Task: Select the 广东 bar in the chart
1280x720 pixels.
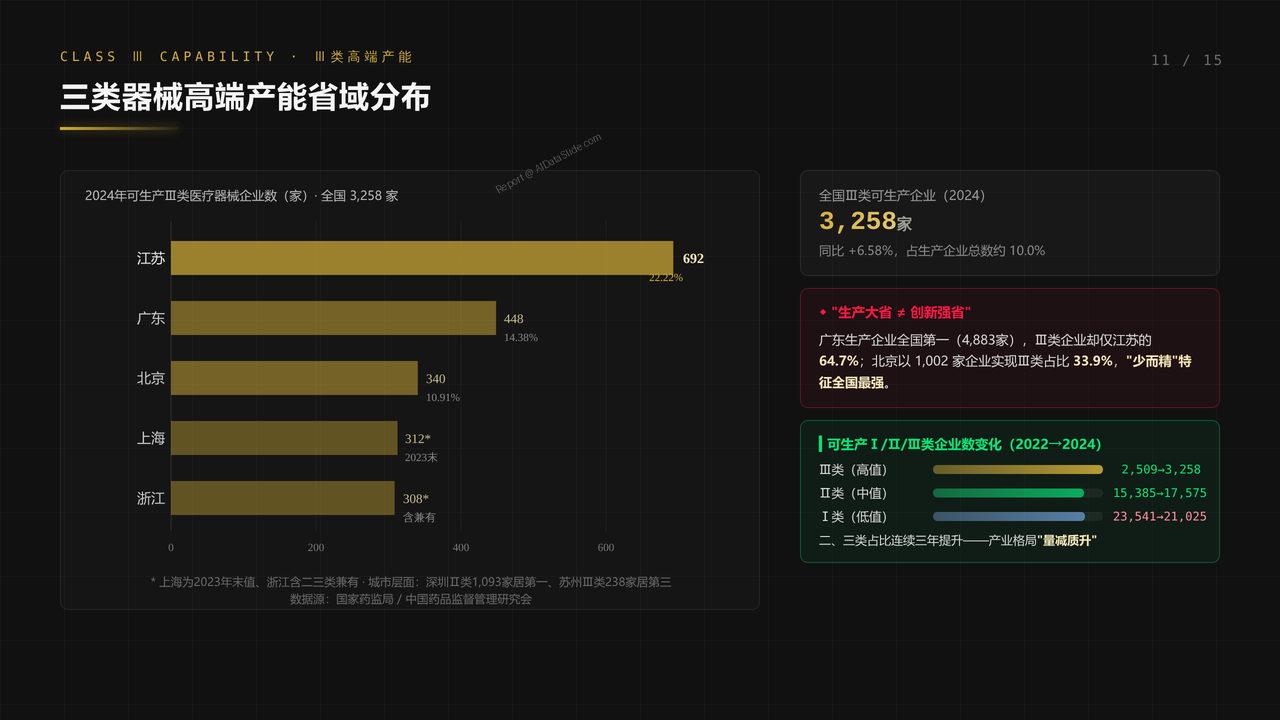Action: pyautogui.click(x=333, y=318)
